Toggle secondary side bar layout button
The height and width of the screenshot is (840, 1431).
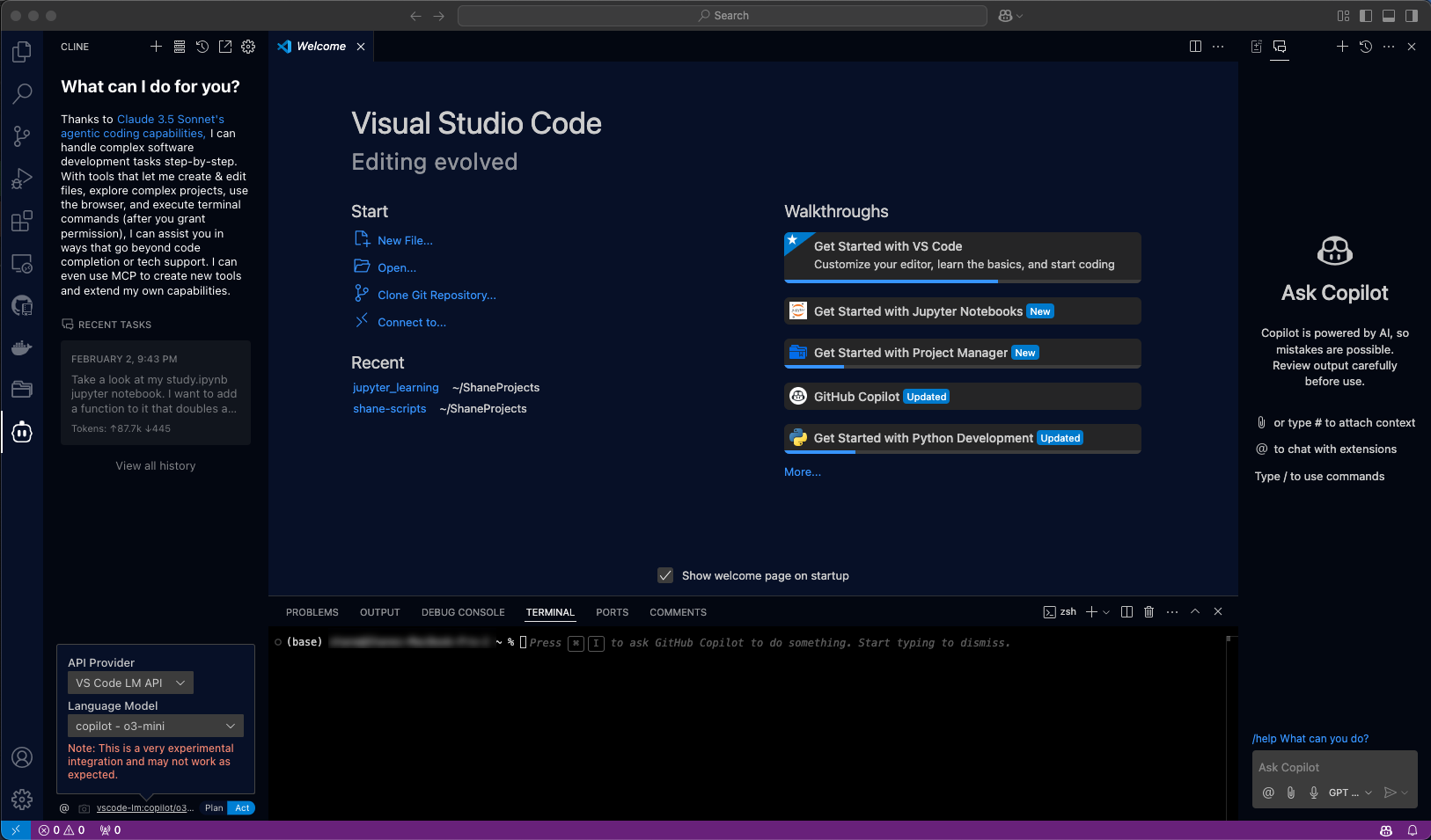pyautogui.click(x=1412, y=16)
